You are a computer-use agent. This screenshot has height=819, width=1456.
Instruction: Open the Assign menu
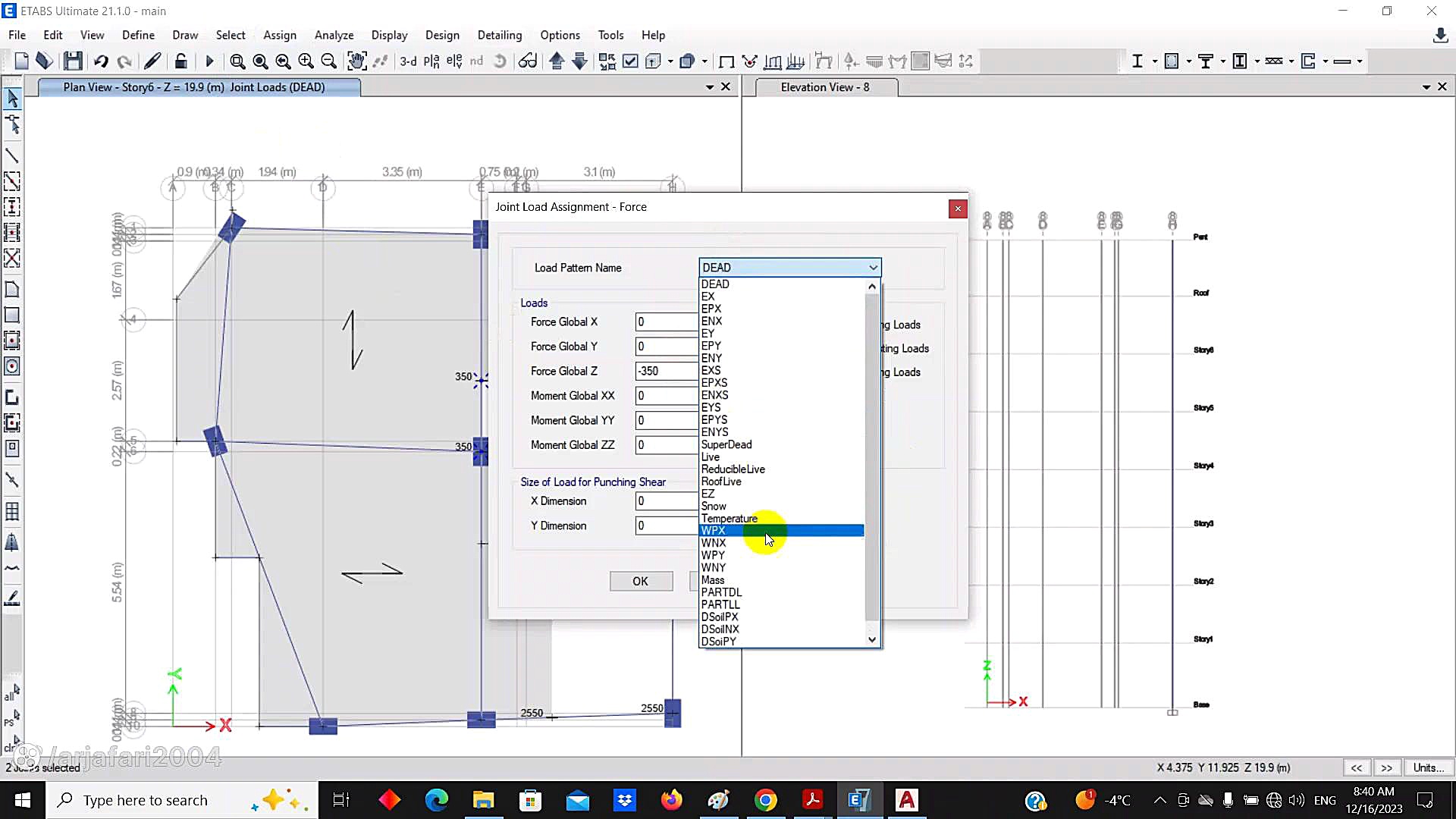point(280,35)
